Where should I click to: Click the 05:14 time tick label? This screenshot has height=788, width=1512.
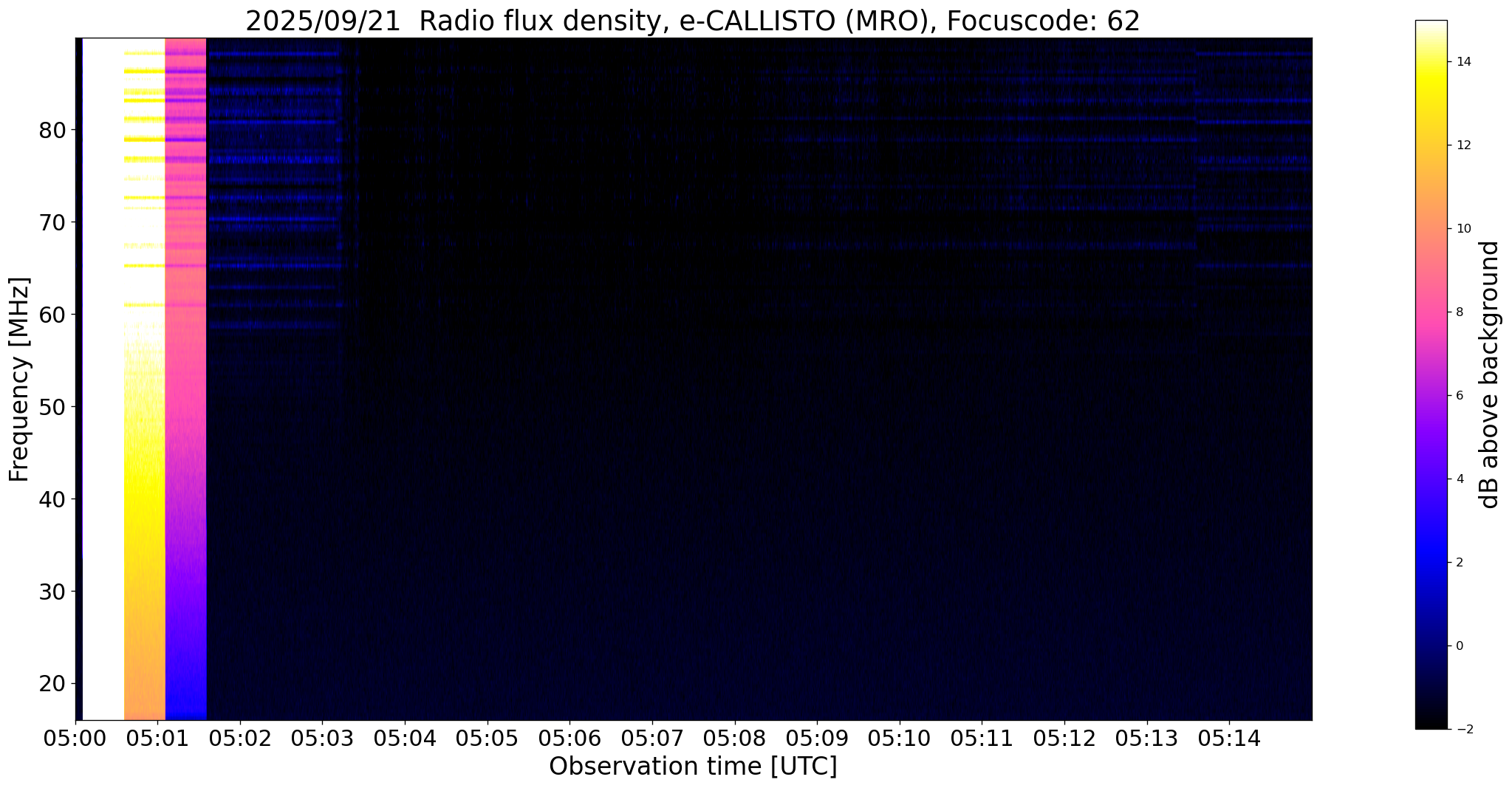1230,739
